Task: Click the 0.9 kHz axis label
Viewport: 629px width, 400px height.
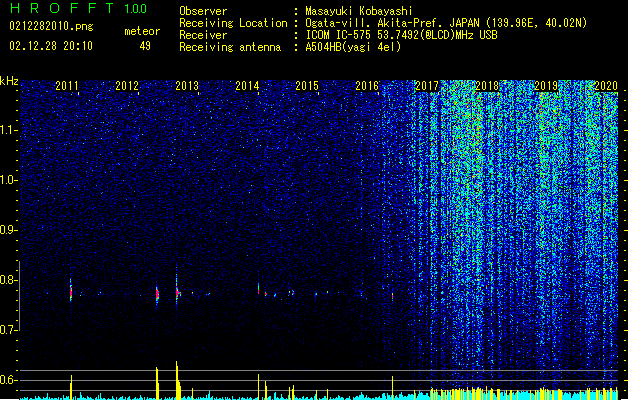Action: coord(9,230)
